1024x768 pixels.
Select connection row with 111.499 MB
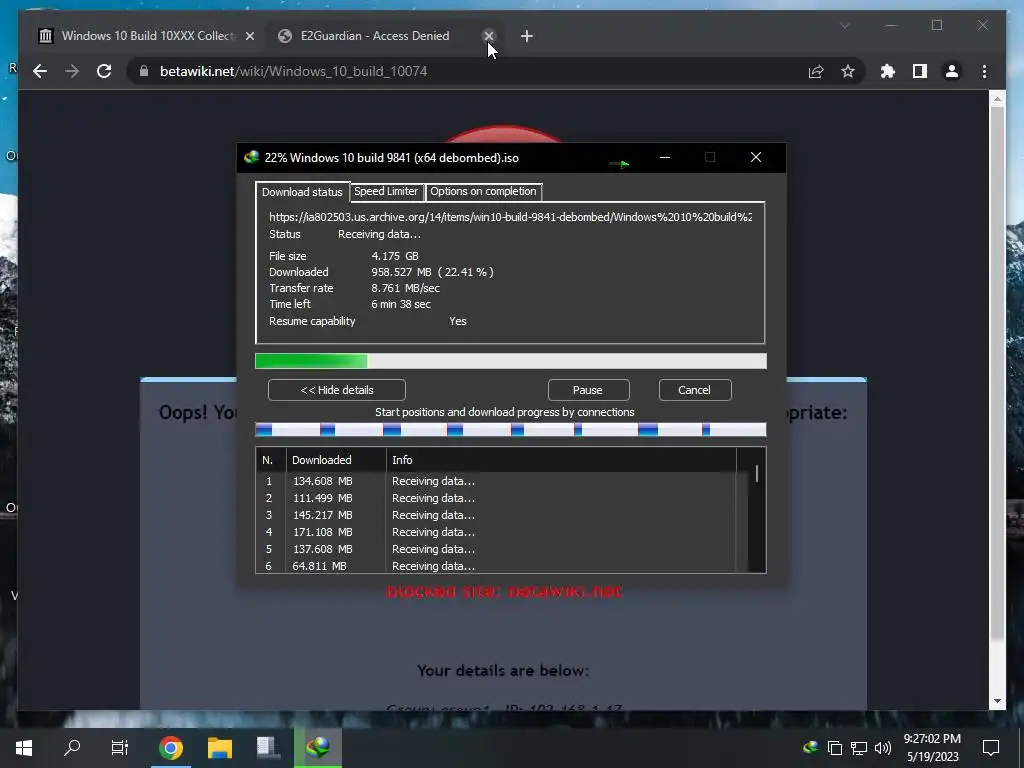tap(496, 498)
